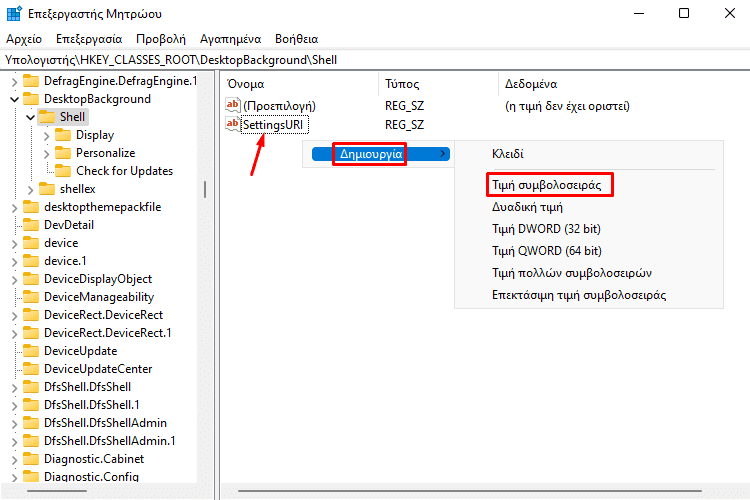750x500 pixels.
Task: Select the DeviceRect.DeviceRect.1 key
Action: click(x=108, y=333)
